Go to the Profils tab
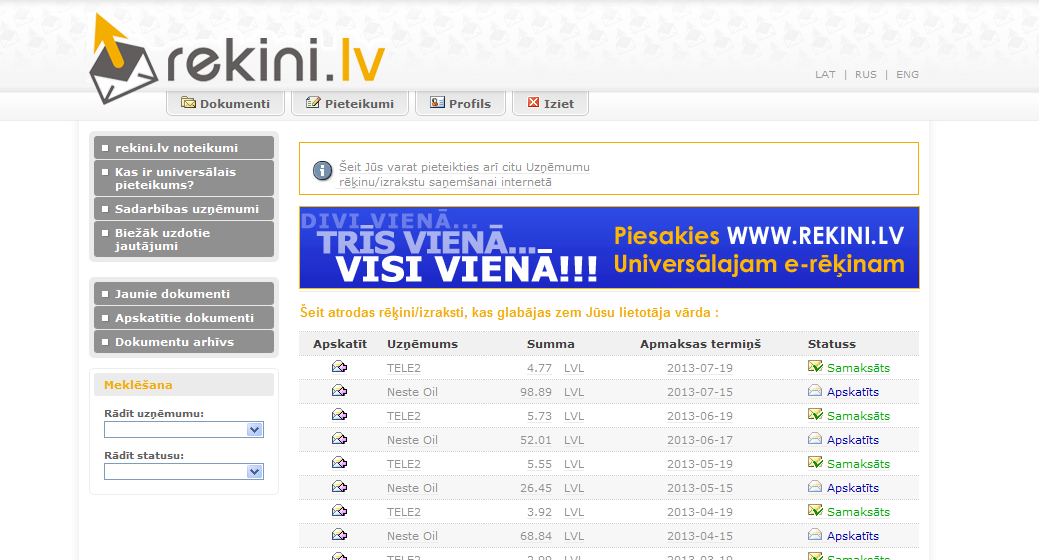The image size is (1039, 560). (461, 103)
